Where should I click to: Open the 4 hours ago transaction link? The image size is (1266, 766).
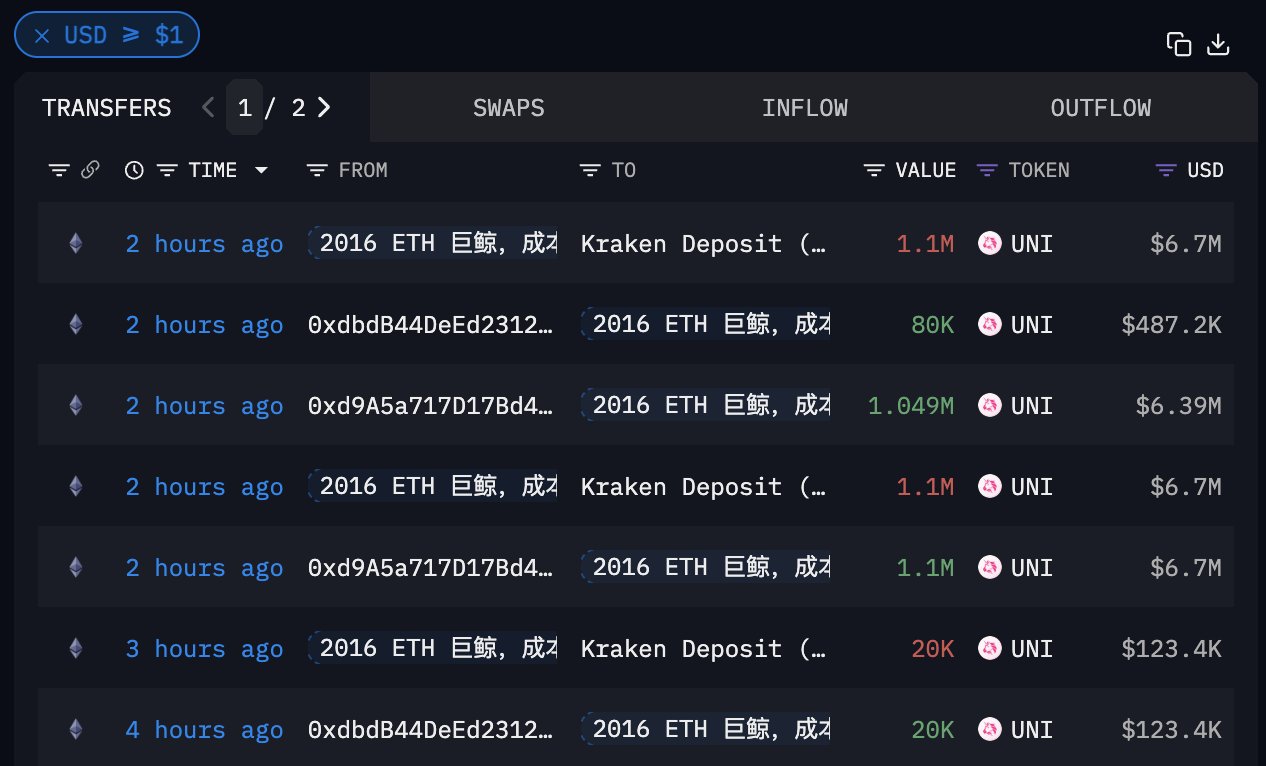point(204,730)
